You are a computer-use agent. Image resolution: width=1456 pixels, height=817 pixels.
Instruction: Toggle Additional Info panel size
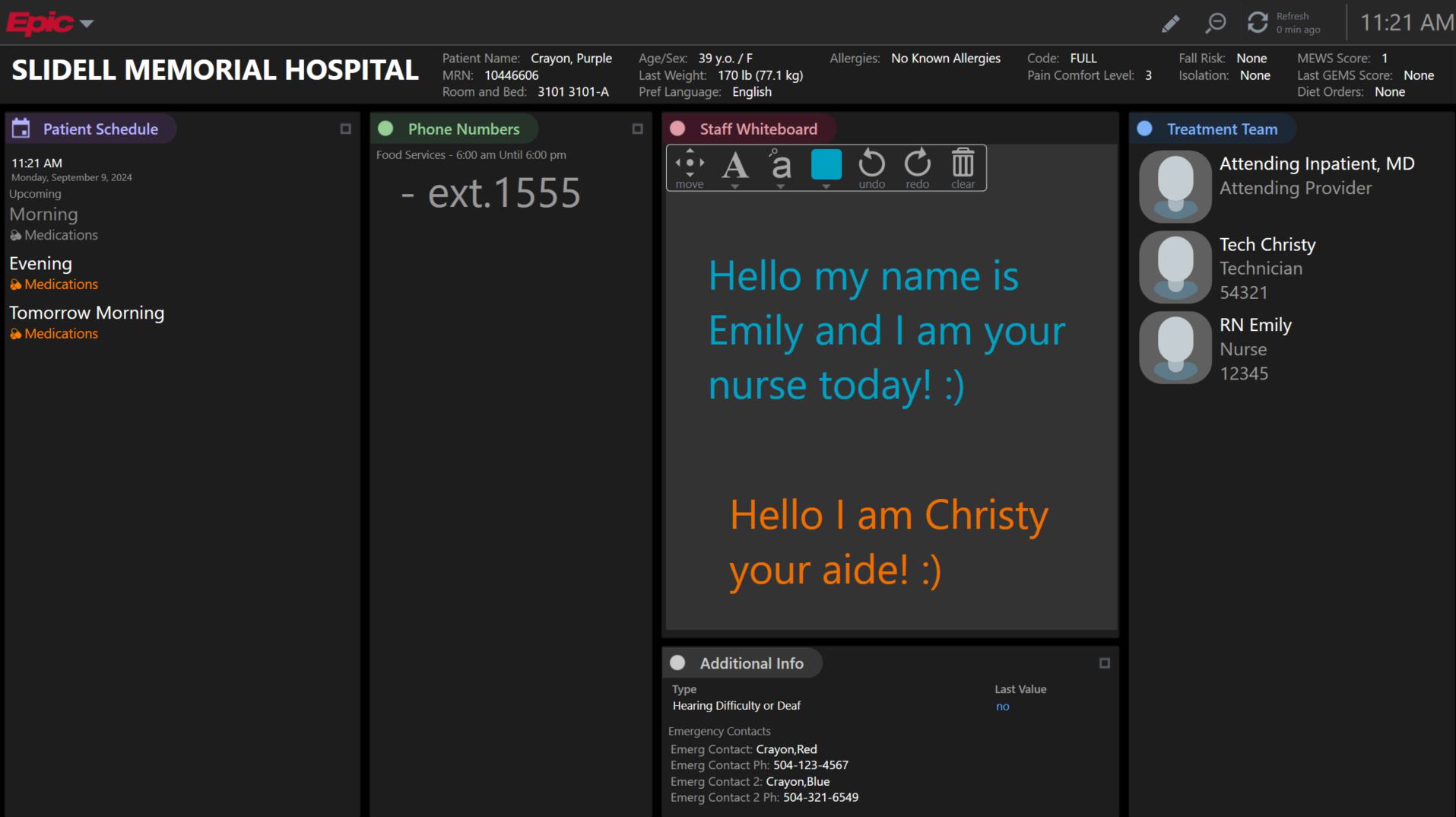point(1104,663)
